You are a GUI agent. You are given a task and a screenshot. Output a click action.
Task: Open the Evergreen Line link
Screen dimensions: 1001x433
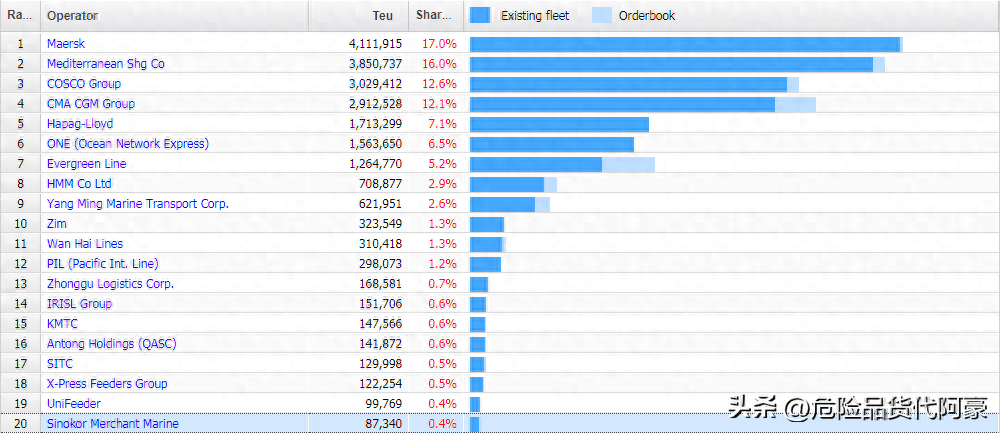[86, 163]
